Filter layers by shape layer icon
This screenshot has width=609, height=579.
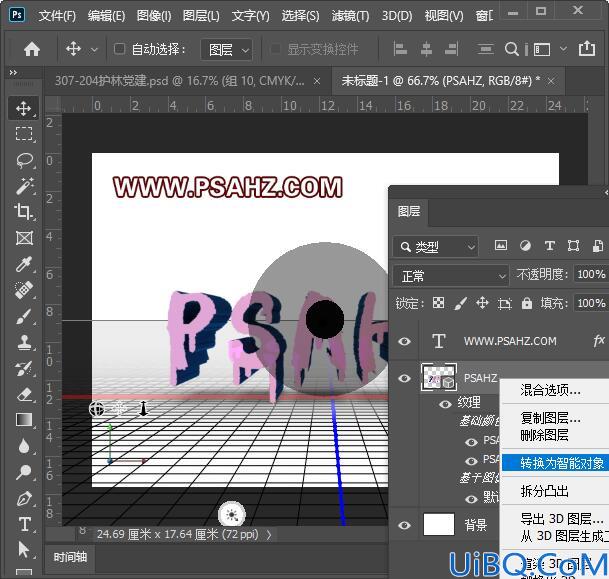[x=573, y=245]
